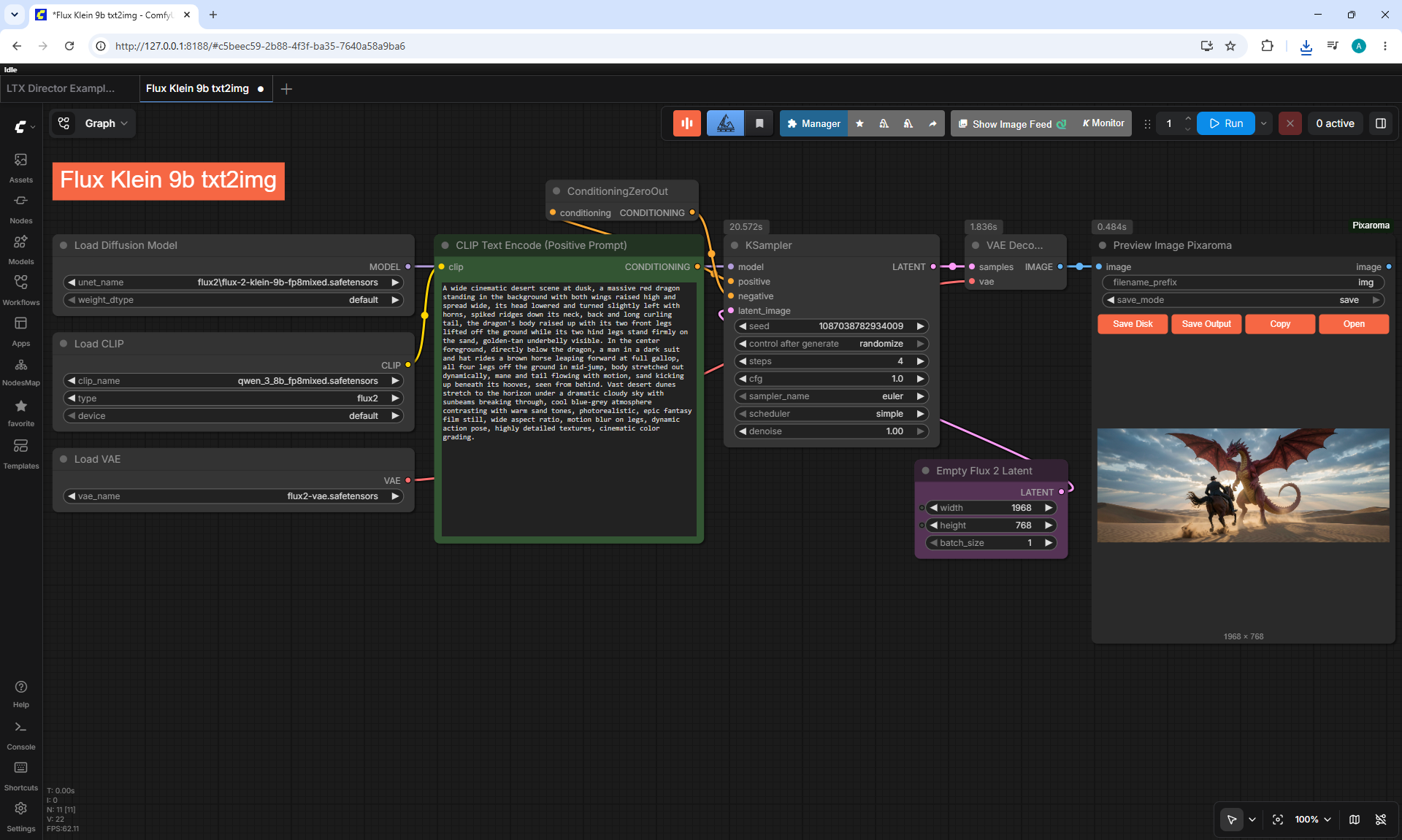Open the Run options dropdown arrow
Screen dimensions: 1402x840
click(x=1264, y=123)
